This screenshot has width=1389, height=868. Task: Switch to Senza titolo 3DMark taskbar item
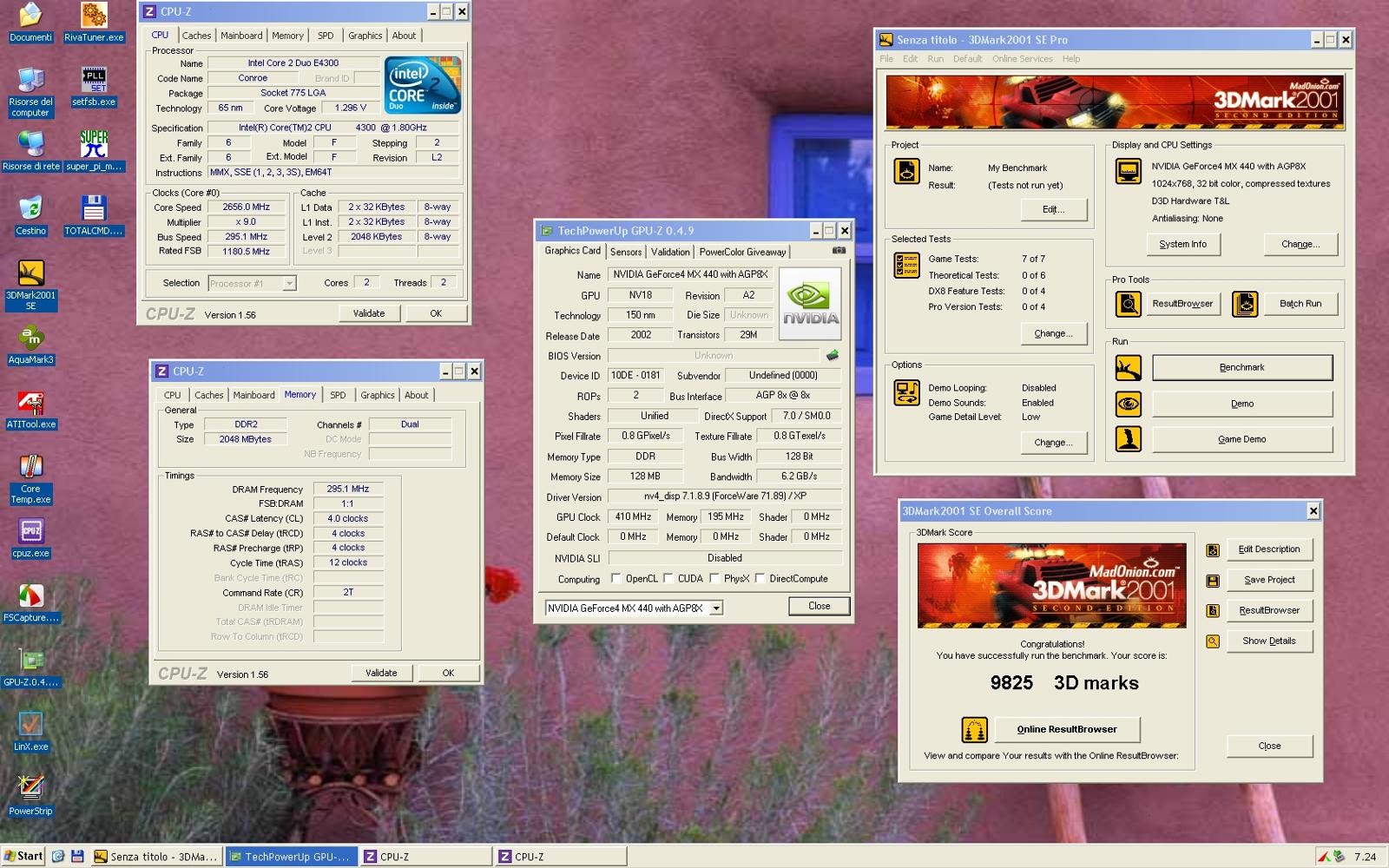point(156,857)
